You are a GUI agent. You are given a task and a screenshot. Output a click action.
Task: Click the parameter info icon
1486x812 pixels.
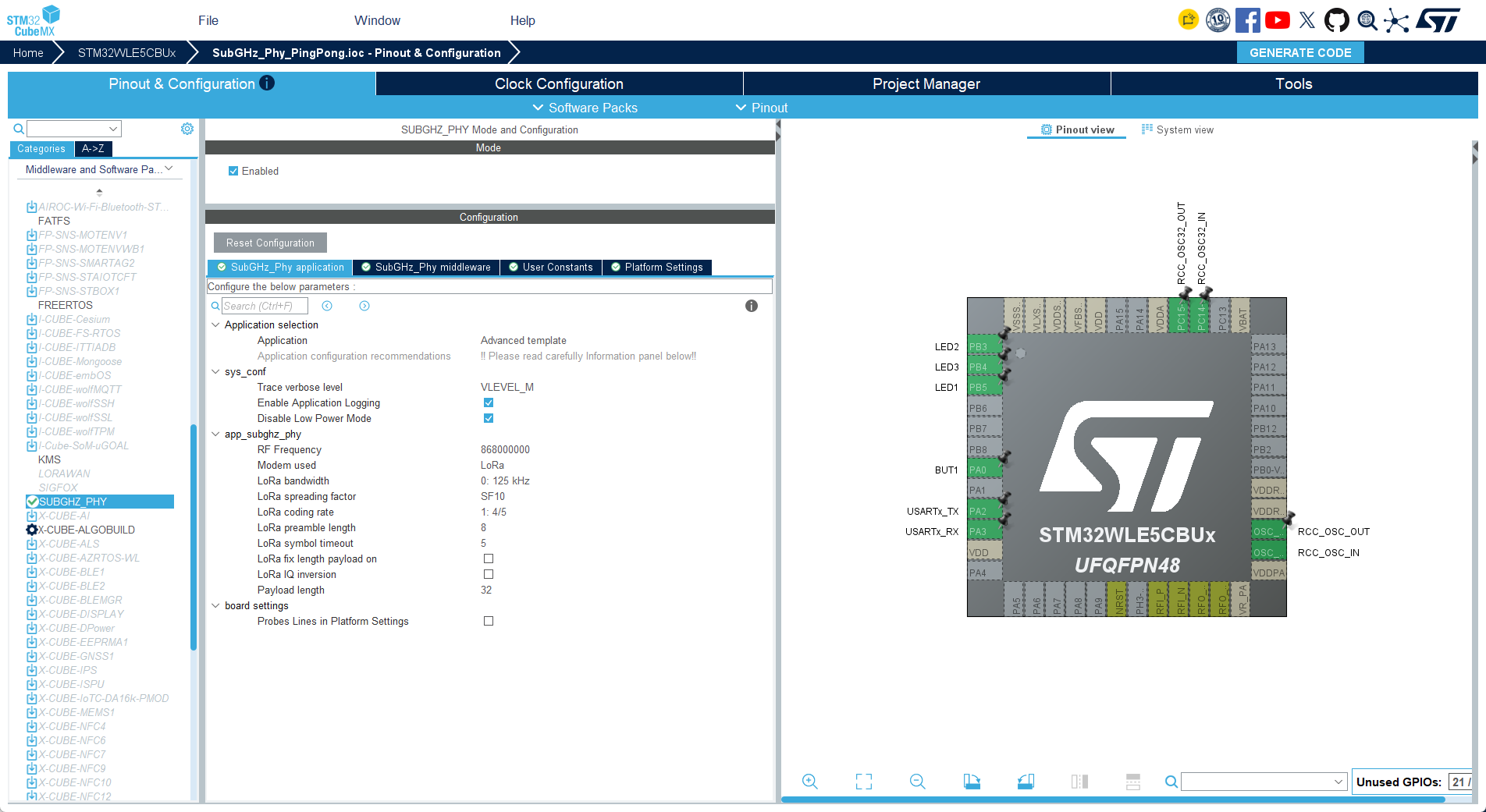[752, 306]
